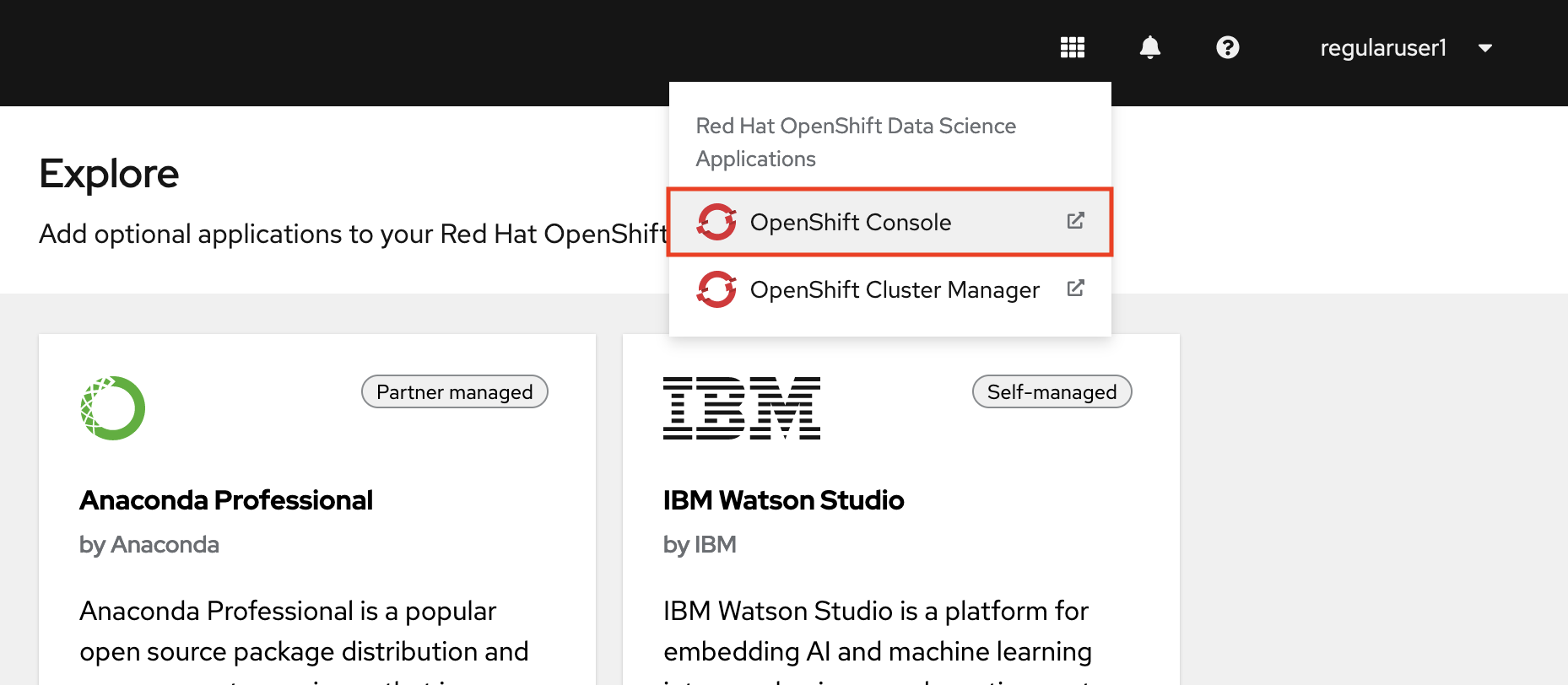Click the Partner managed badge
1568x685 pixels.
click(x=455, y=391)
